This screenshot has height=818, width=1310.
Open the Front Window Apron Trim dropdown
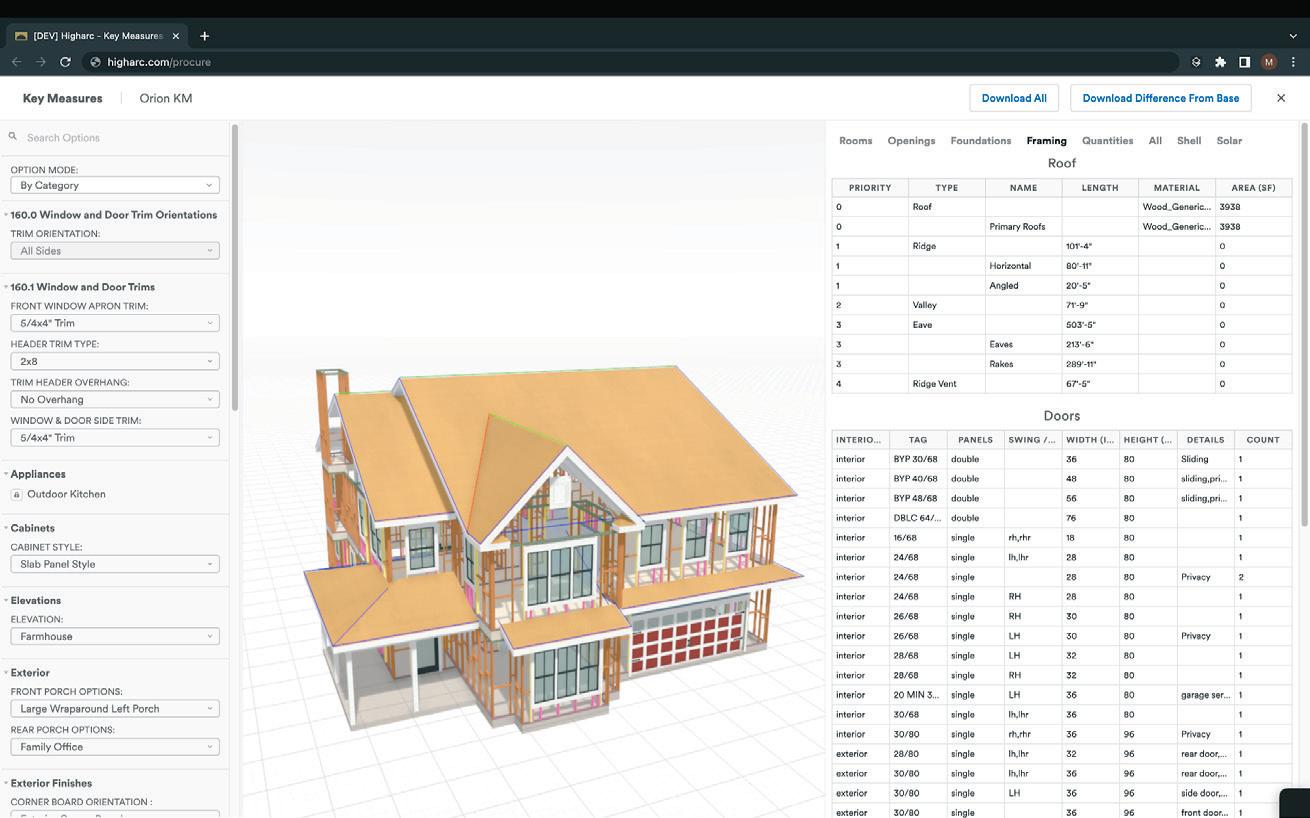(x=115, y=323)
